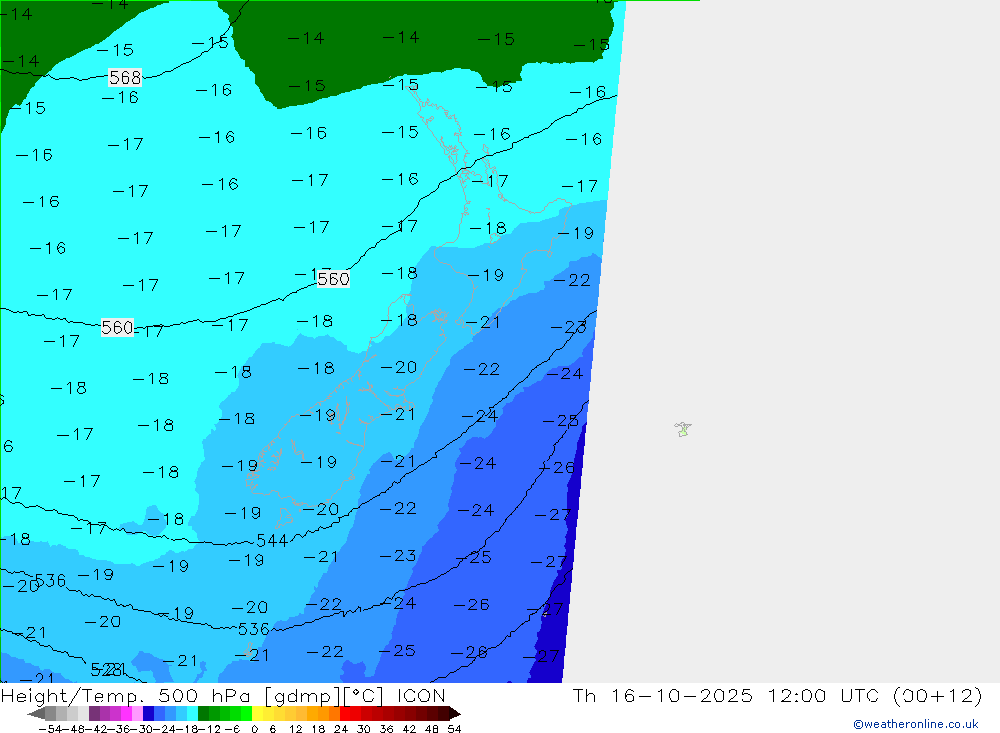Image resolution: width=1000 pixels, height=733 pixels.
Task: Click the light pink swatch left of dark blue
Action: click(x=137, y=714)
